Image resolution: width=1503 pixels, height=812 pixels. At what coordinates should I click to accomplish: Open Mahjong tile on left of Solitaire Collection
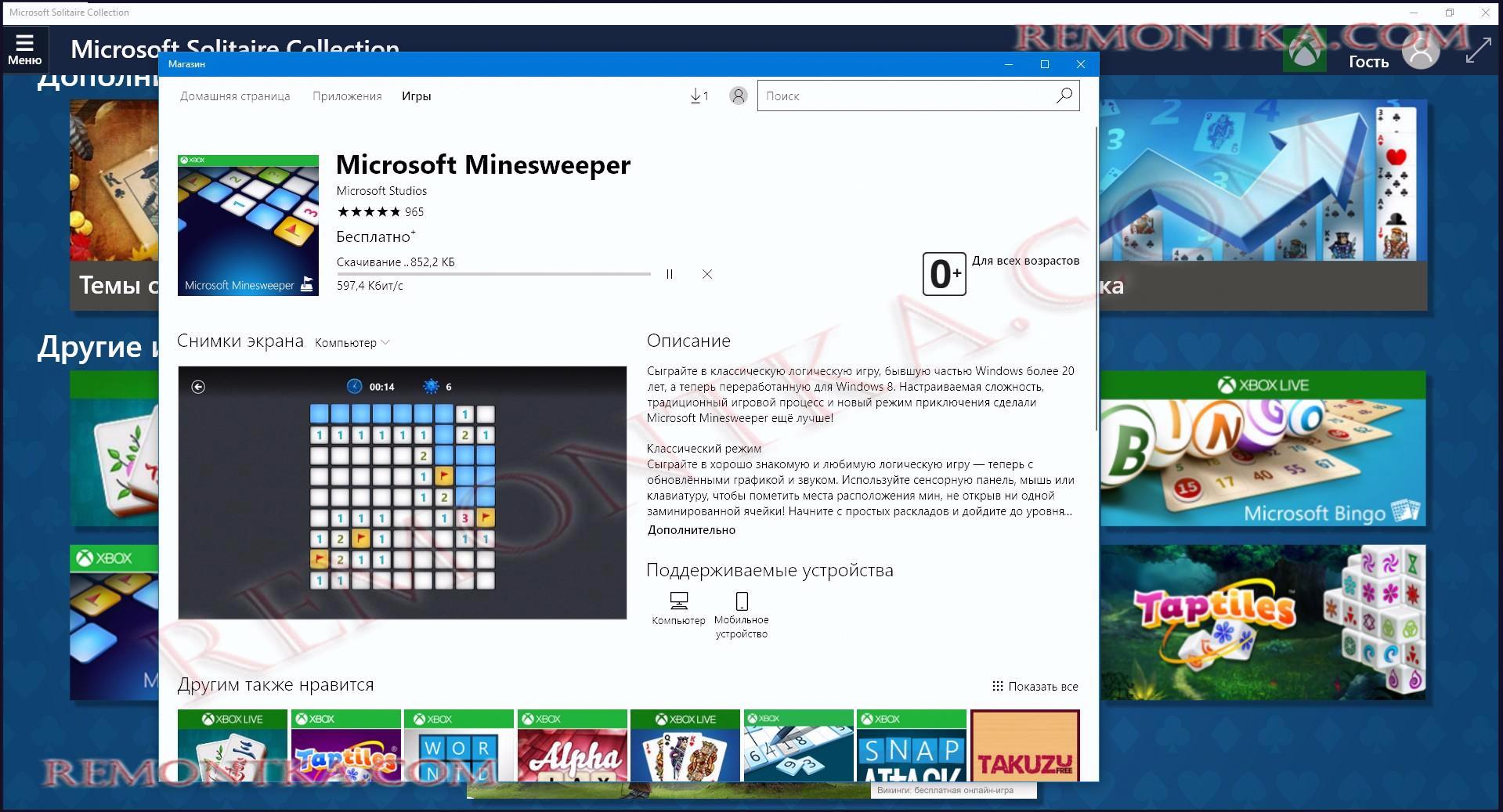[114, 448]
